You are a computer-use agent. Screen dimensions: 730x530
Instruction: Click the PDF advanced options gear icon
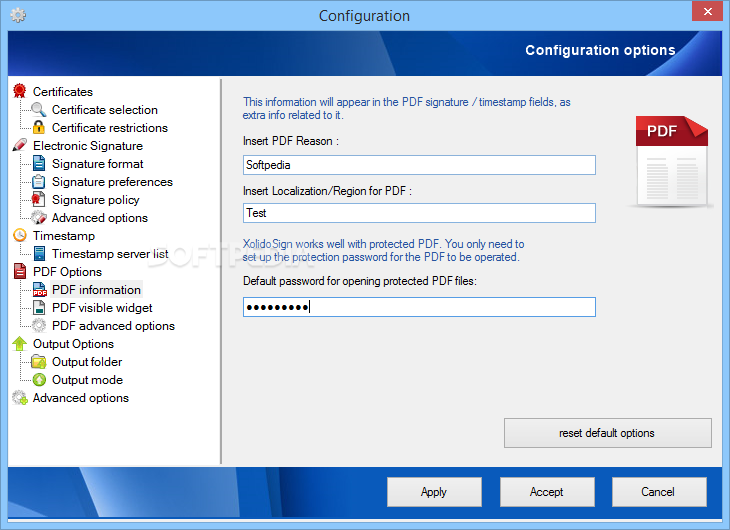click(39, 325)
